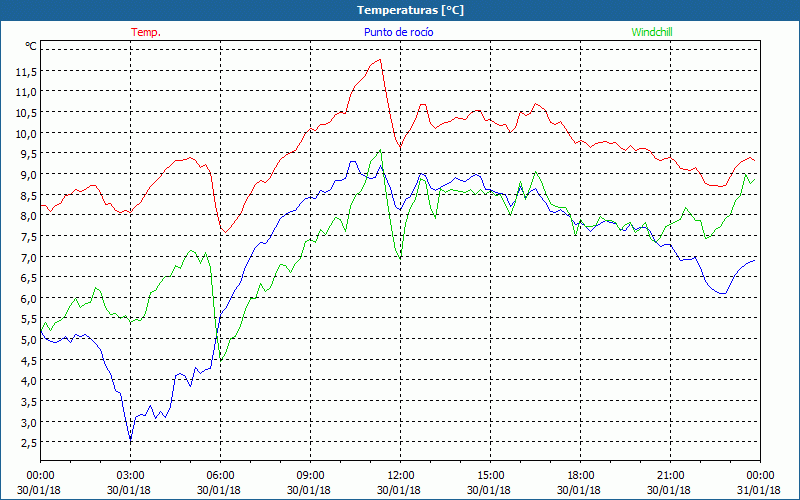
Task: Click the 3,0 y-axis value
Action: tap(29, 423)
